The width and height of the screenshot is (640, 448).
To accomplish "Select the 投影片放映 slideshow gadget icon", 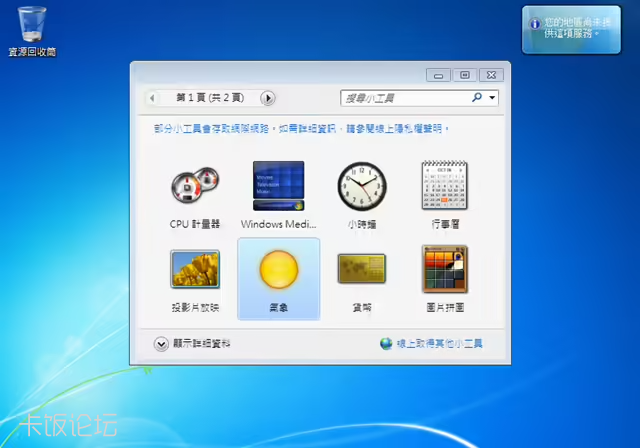I will pyautogui.click(x=195, y=269).
